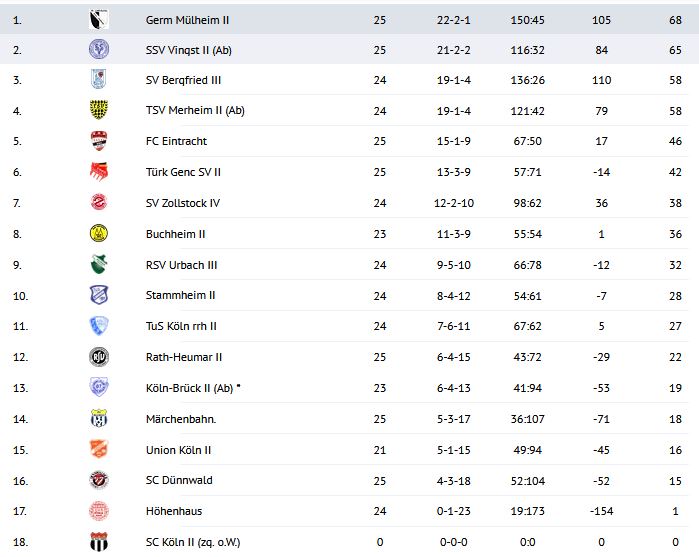Click the SC Köln II striped crest
Viewport: 699px width, 557px height.
99,542
